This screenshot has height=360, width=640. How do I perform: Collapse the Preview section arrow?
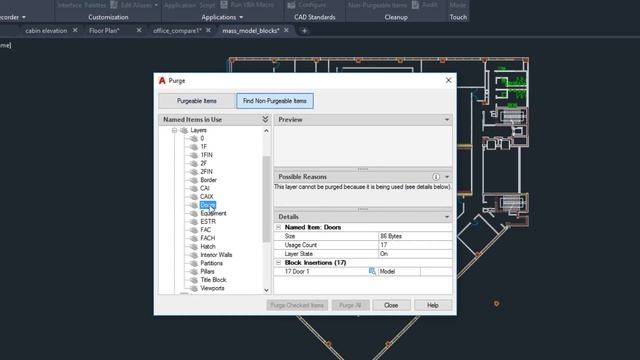pos(447,120)
